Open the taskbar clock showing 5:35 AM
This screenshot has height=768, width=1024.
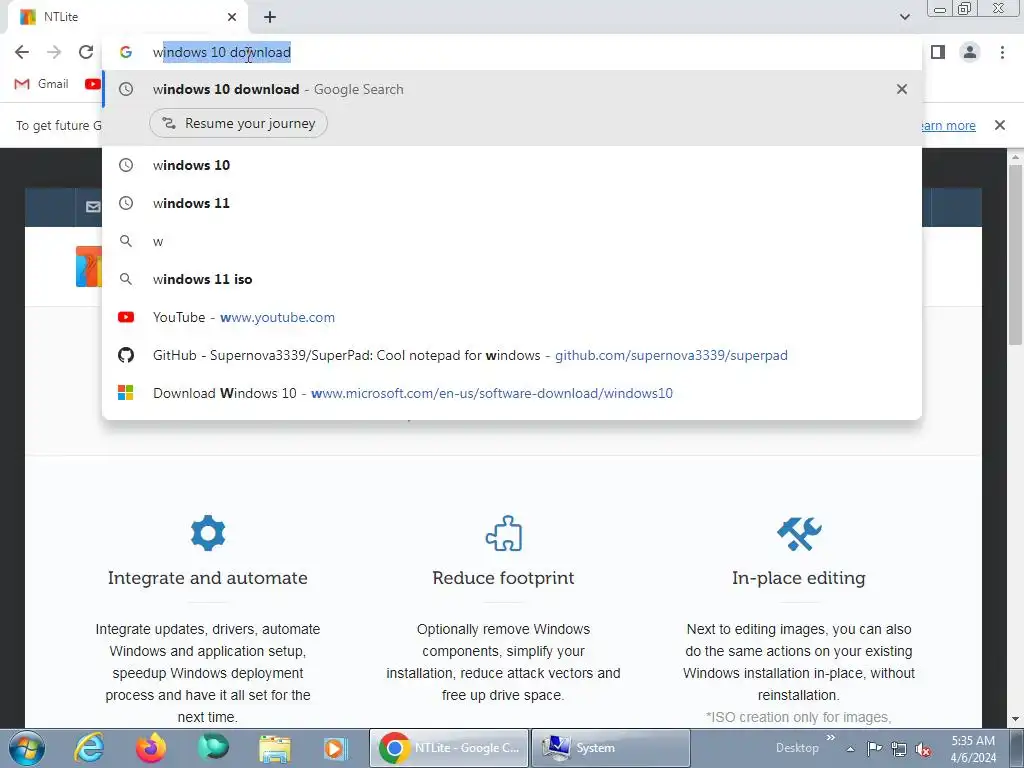pos(973,749)
